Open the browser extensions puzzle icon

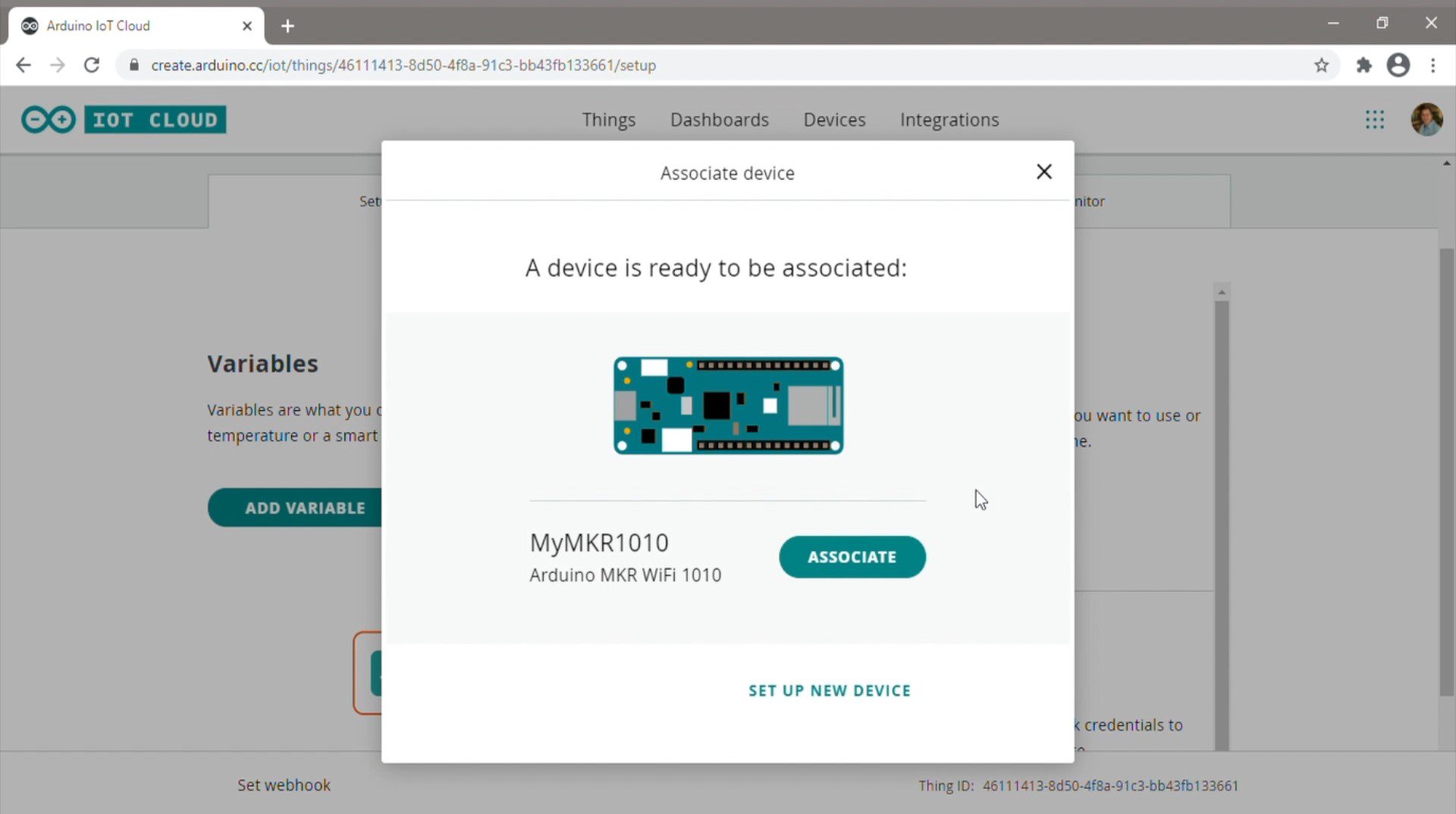[1363, 65]
